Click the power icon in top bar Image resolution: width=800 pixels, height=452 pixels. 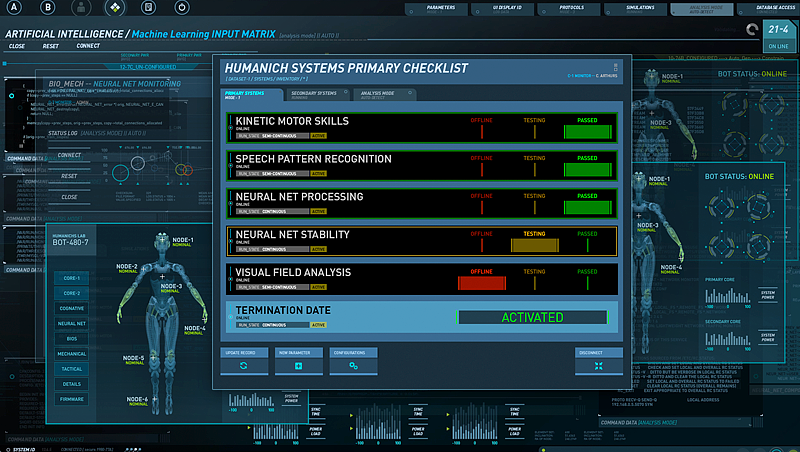pos(182,7)
